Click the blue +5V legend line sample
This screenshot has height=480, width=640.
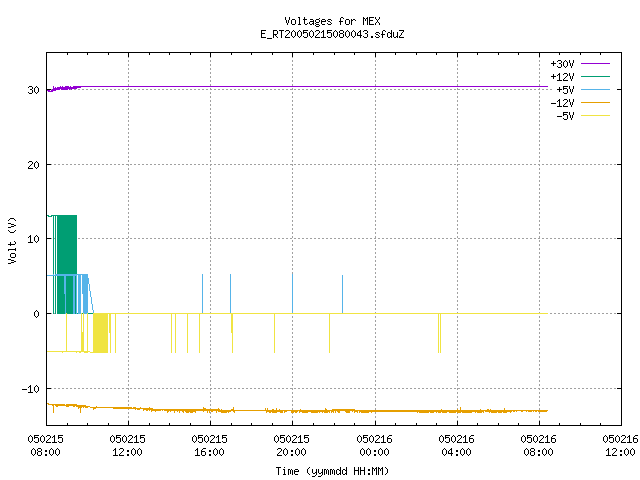pos(595,89)
